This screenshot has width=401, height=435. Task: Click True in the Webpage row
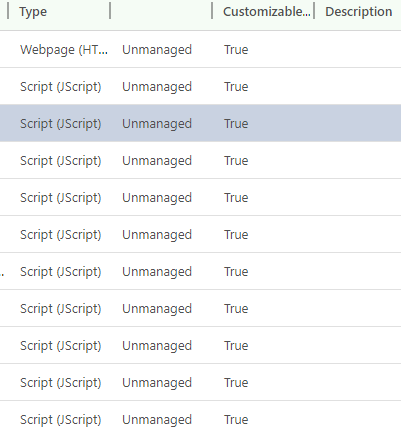236,50
